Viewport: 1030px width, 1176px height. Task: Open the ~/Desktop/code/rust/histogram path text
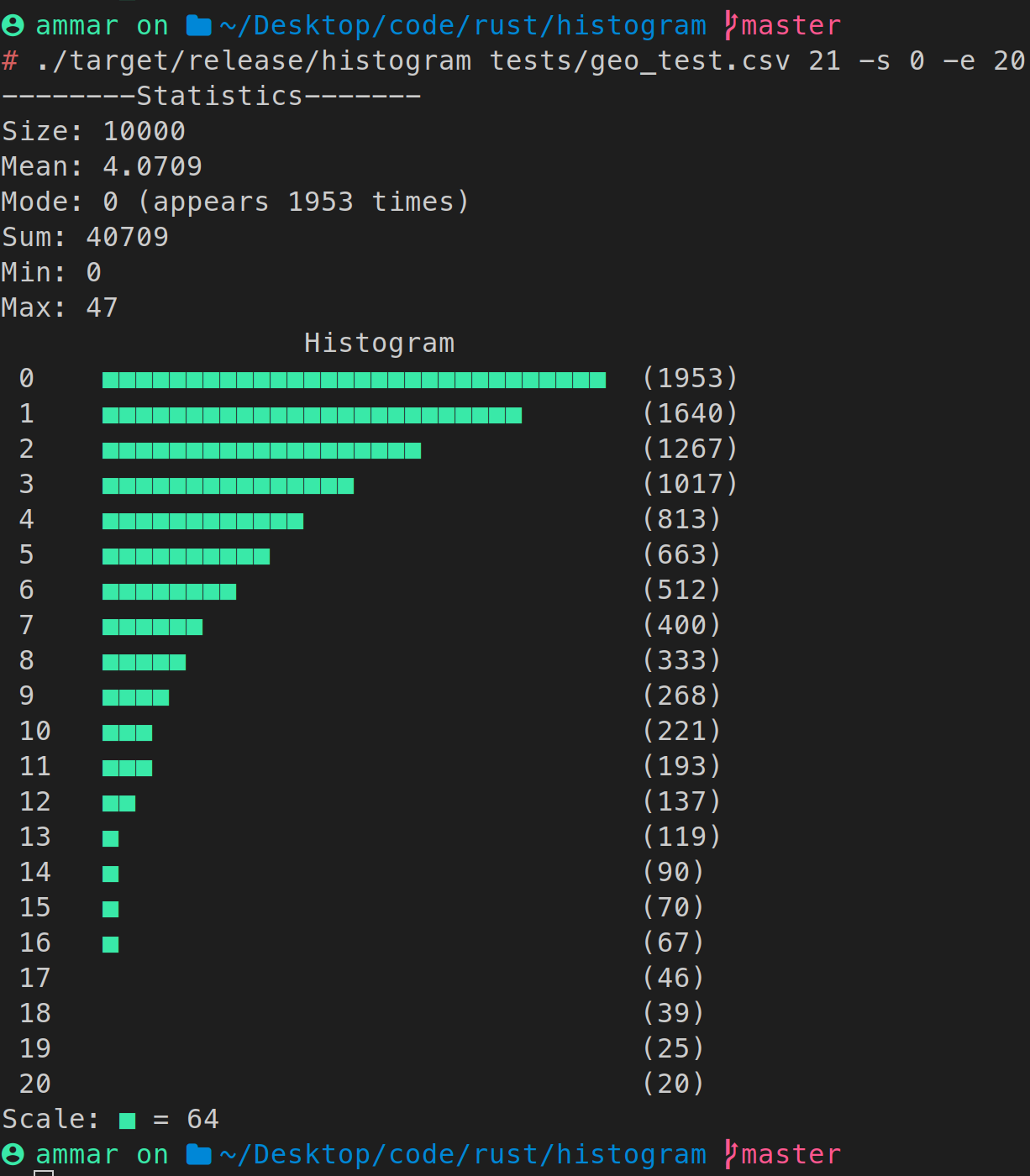(x=462, y=25)
